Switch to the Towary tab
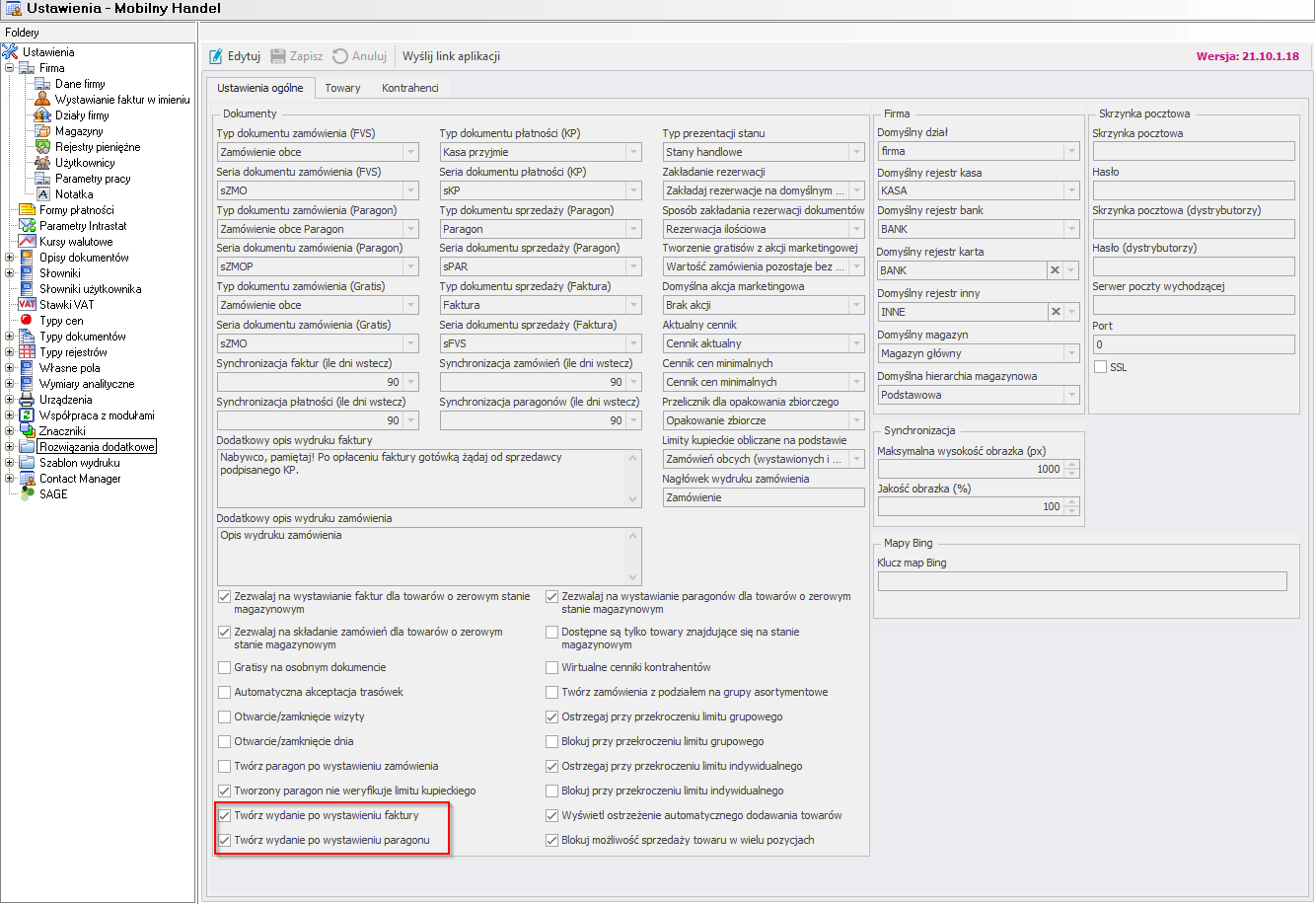The width and height of the screenshot is (1316, 904). click(342, 88)
